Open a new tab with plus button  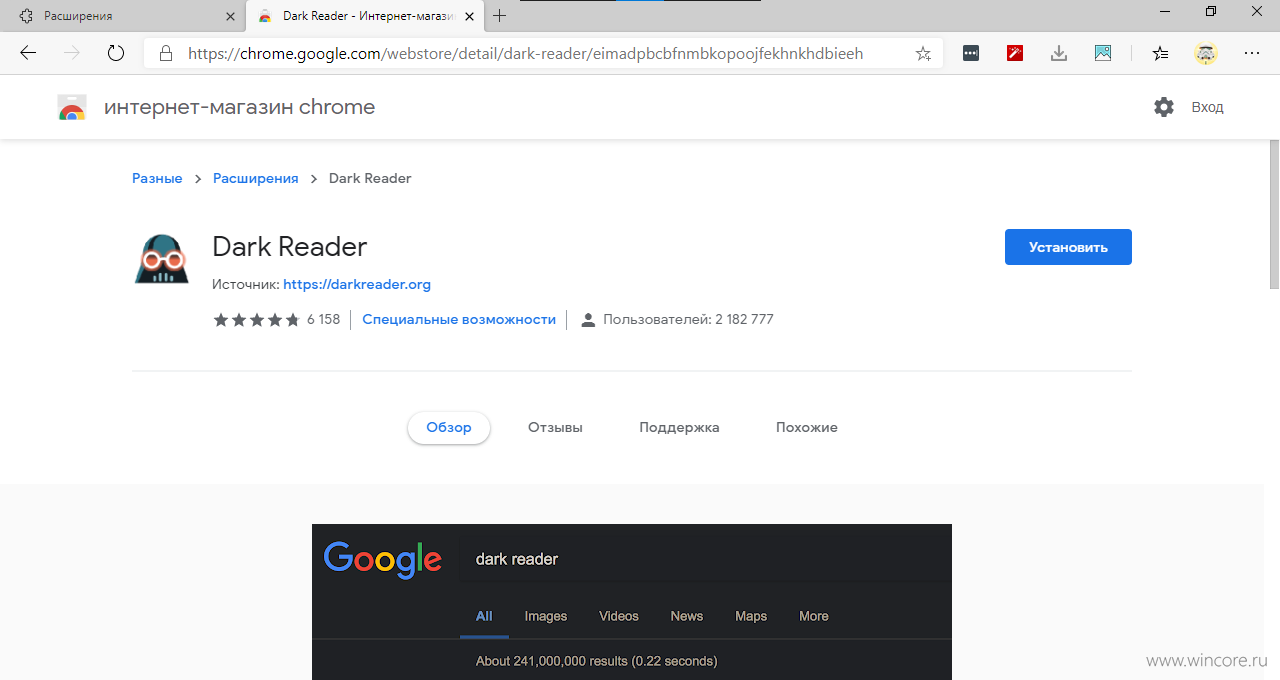[500, 16]
